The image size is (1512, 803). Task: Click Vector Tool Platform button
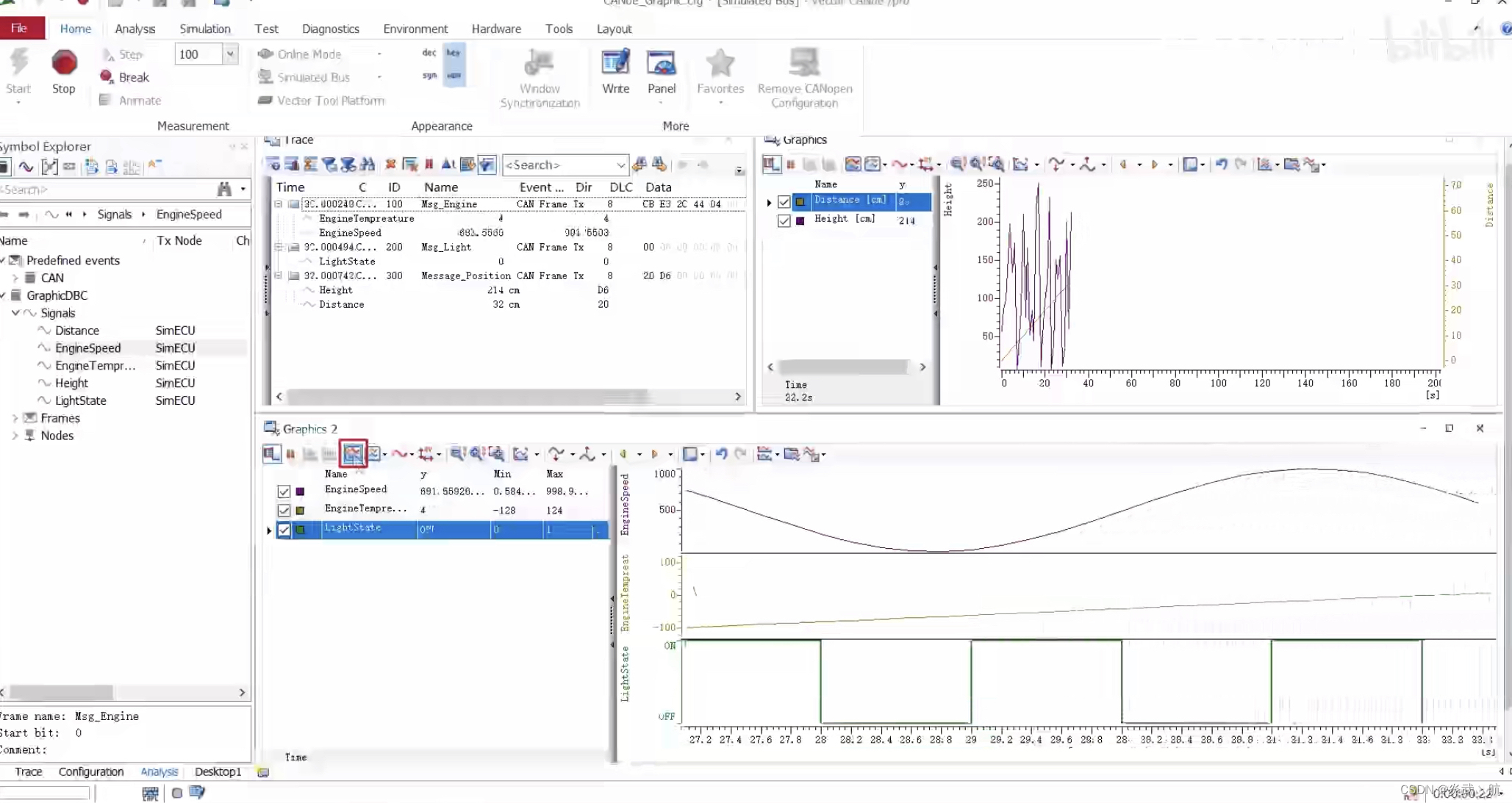coord(322,101)
